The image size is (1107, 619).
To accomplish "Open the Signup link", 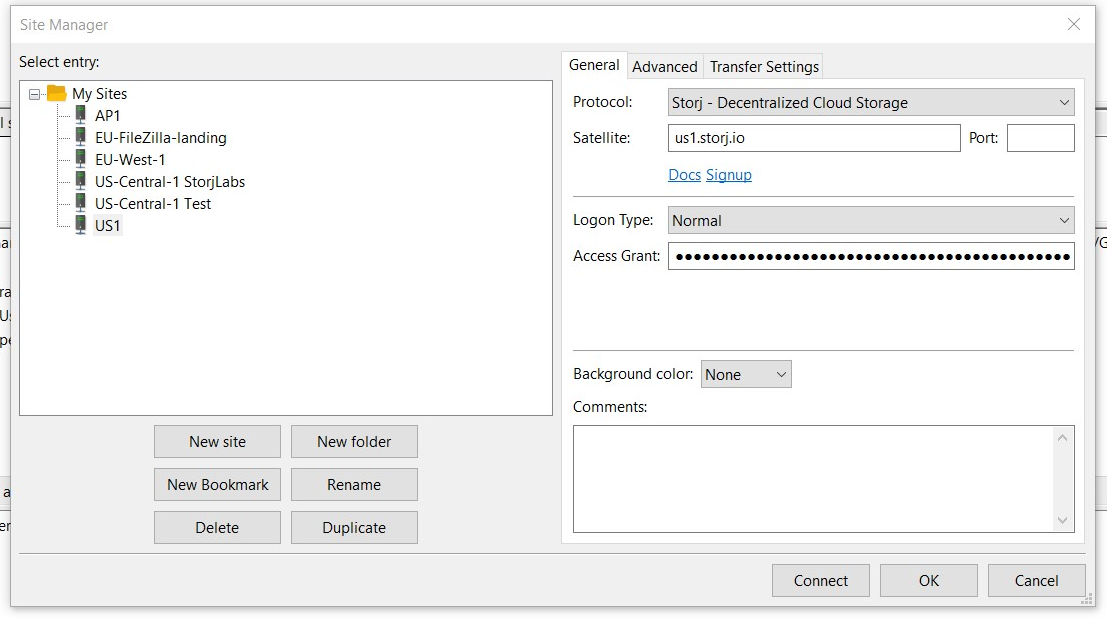I will [x=729, y=174].
